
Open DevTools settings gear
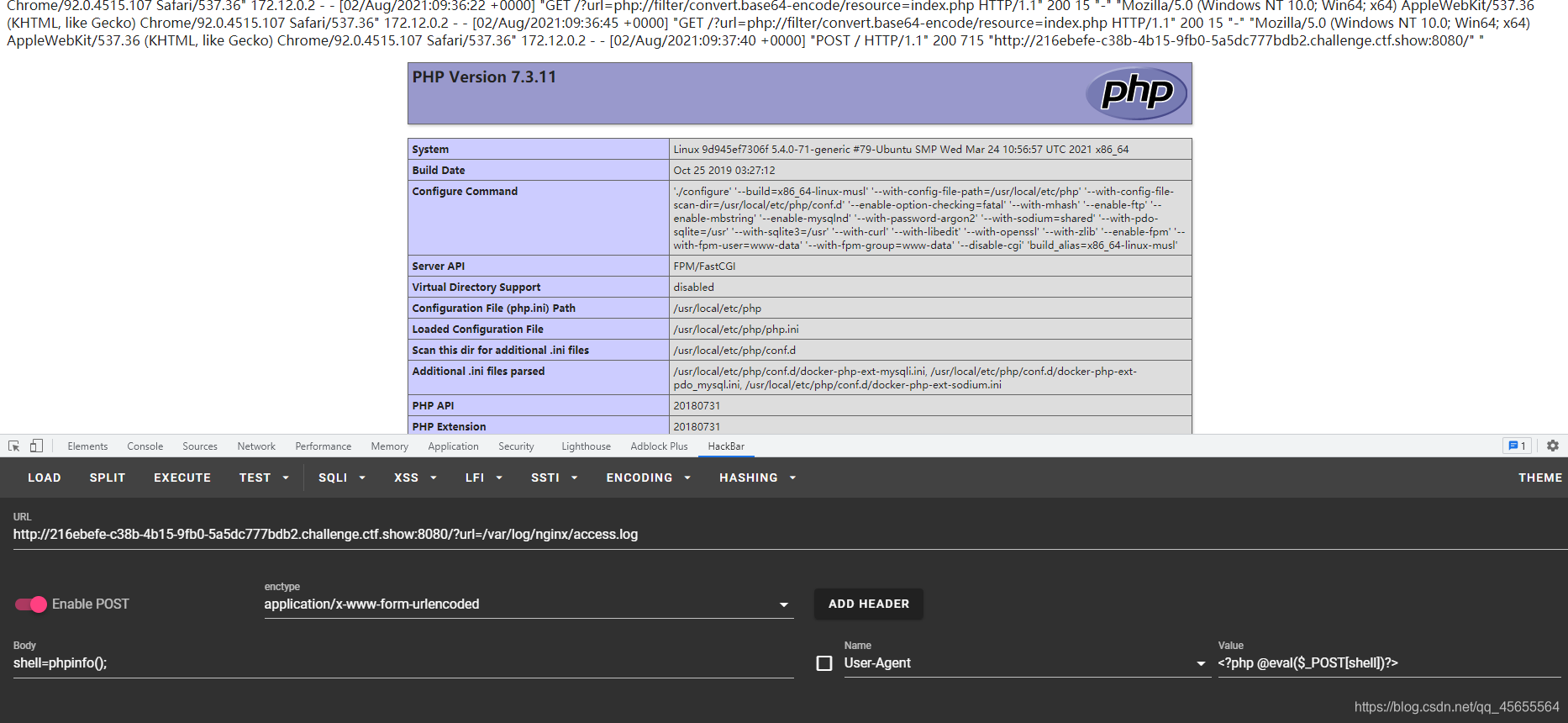pyautogui.click(x=1553, y=446)
